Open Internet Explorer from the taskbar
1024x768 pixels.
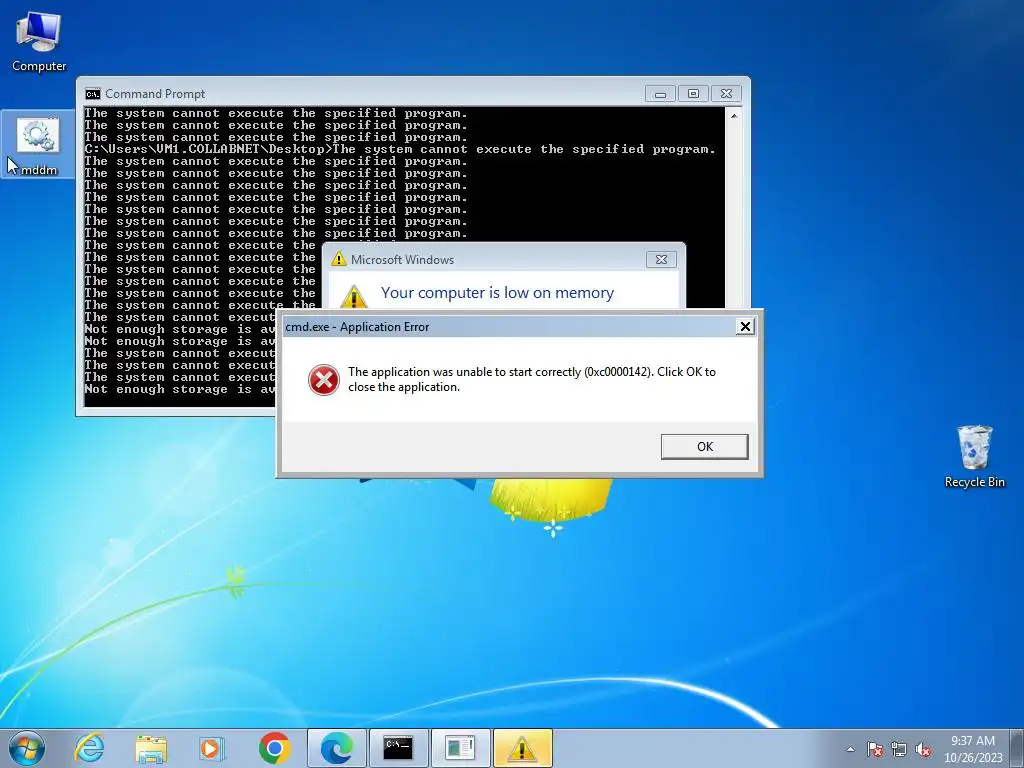coord(89,748)
